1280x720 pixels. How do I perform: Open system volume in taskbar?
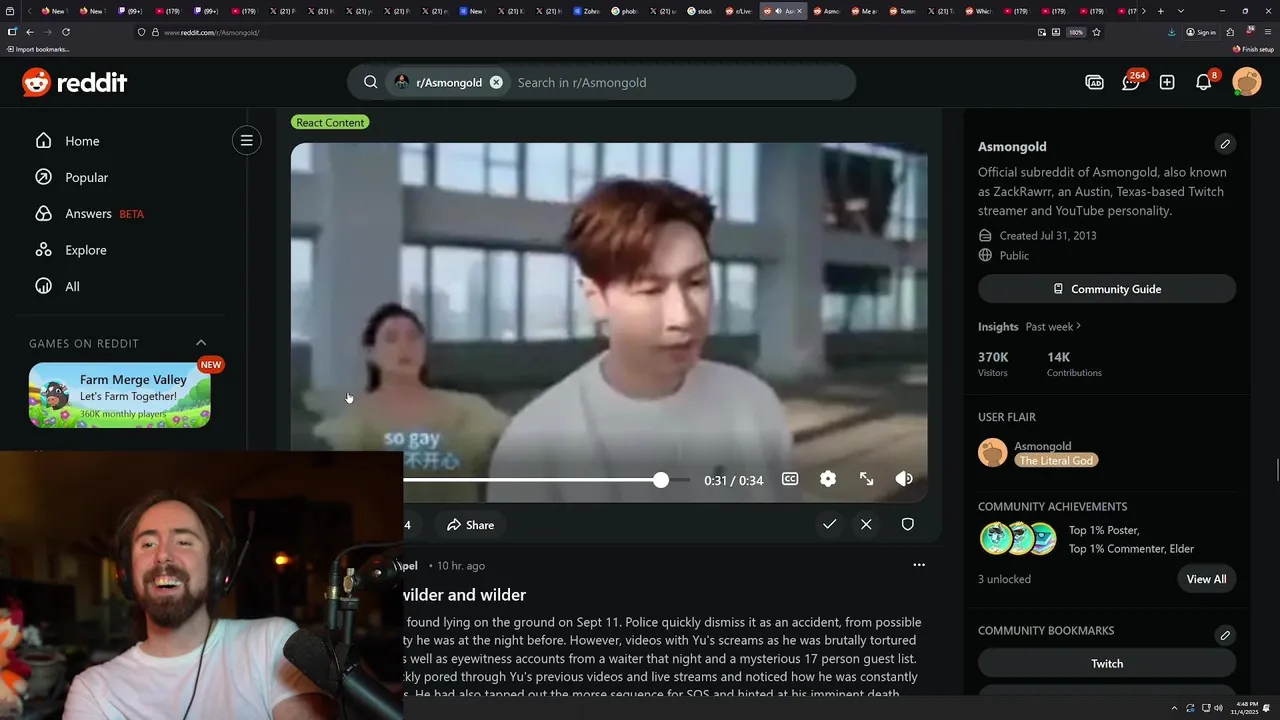[x=1217, y=708]
